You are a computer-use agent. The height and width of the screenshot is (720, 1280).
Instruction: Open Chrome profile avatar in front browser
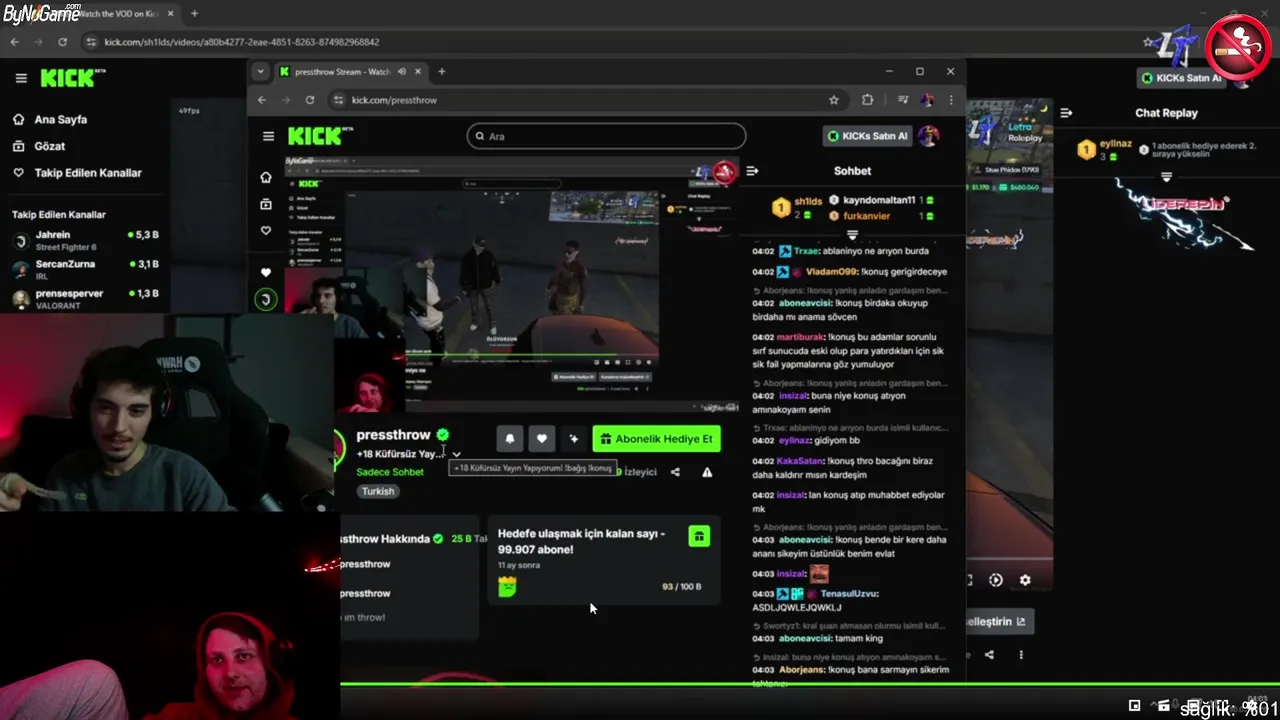click(928, 100)
